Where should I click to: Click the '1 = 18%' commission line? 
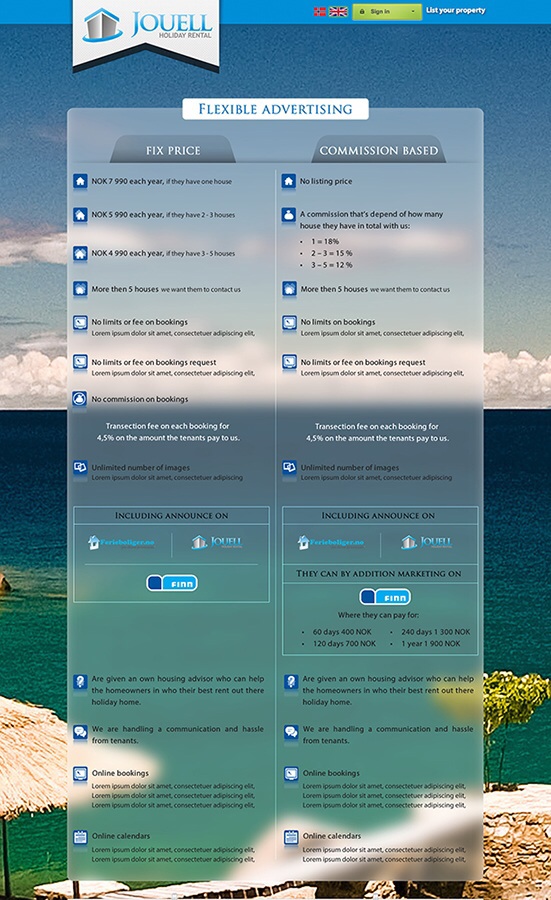[325, 242]
